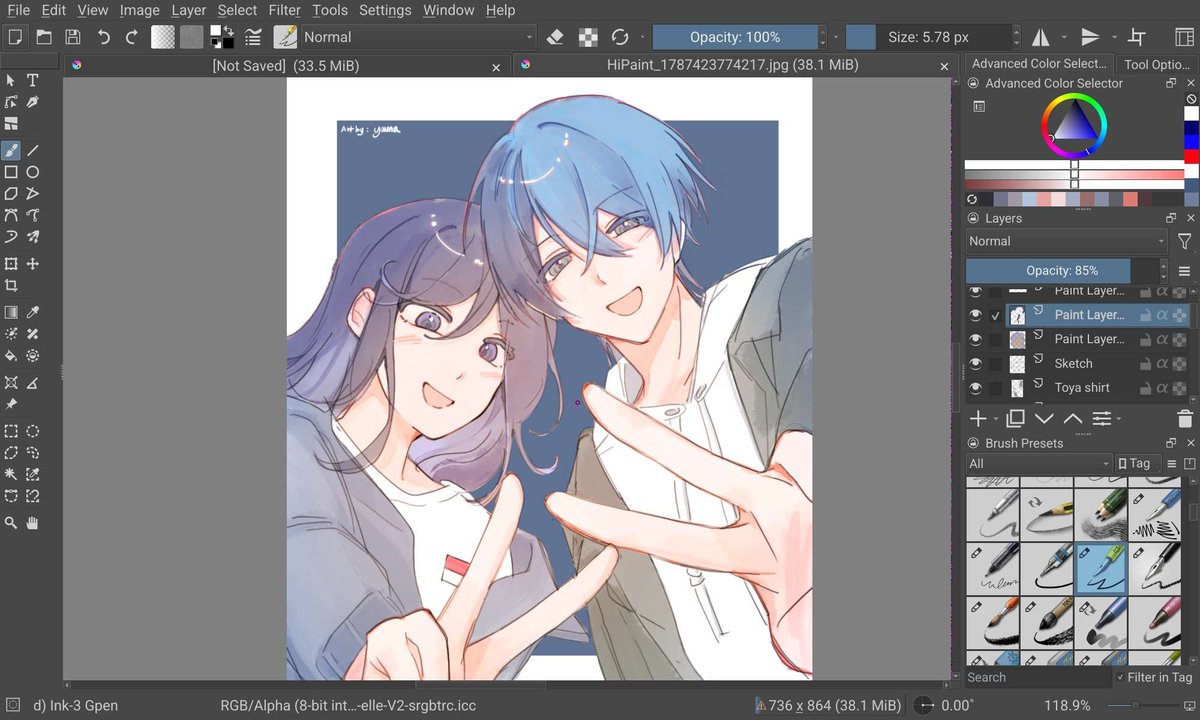Image resolution: width=1200 pixels, height=720 pixels.
Task: Switch to the Tool Options docker tab
Action: pyautogui.click(x=1156, y=64)
